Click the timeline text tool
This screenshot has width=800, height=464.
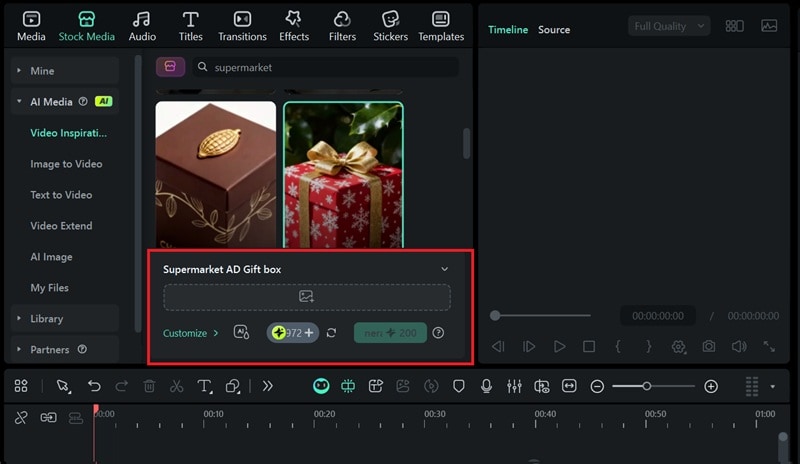click(x=205, y=386)
